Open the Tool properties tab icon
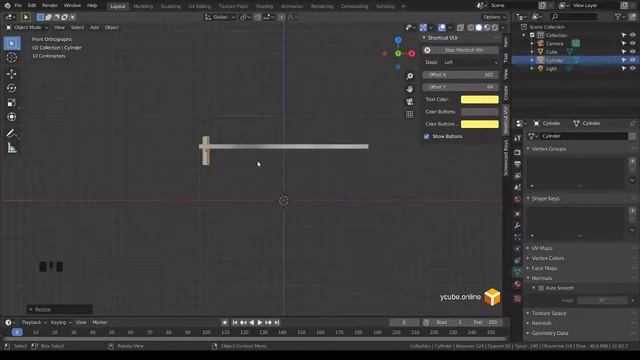Image resolution: width=640 pixels, height=360 pixels. (518, 138)
